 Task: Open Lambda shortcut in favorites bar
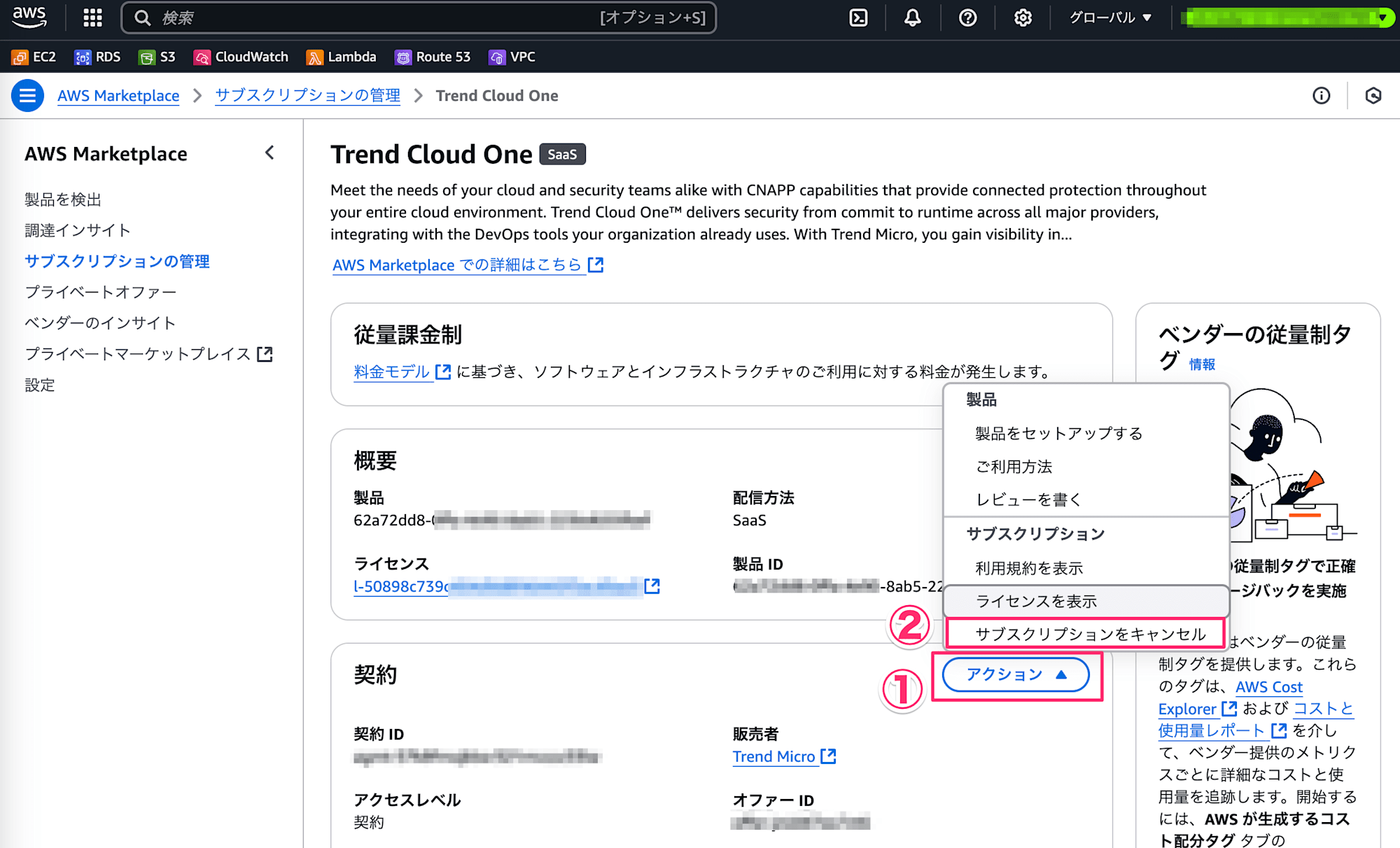tap(341, 57)
